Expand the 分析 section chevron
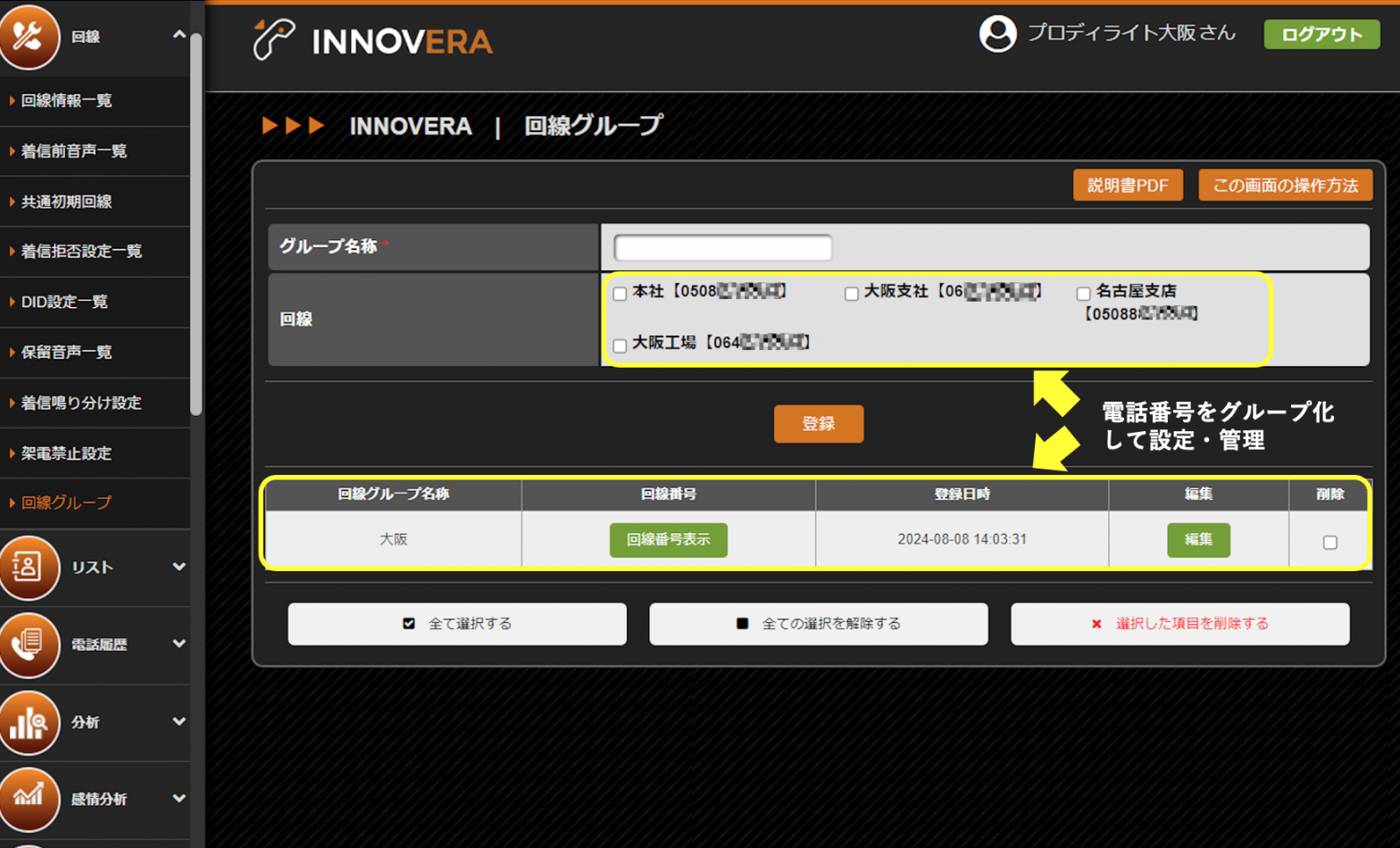Viewport: 1400px width, 848px height. coord(179,721)
